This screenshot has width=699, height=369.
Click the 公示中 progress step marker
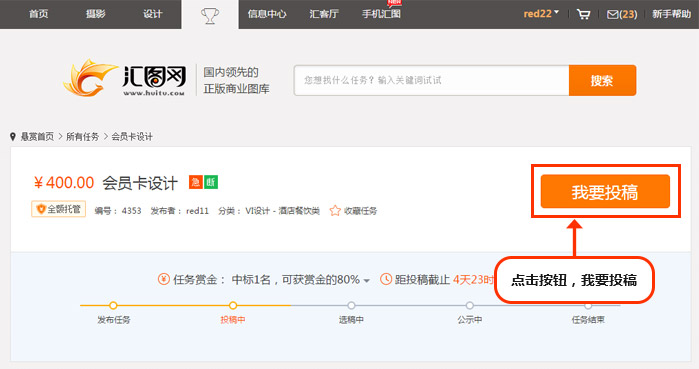(469, 305)
